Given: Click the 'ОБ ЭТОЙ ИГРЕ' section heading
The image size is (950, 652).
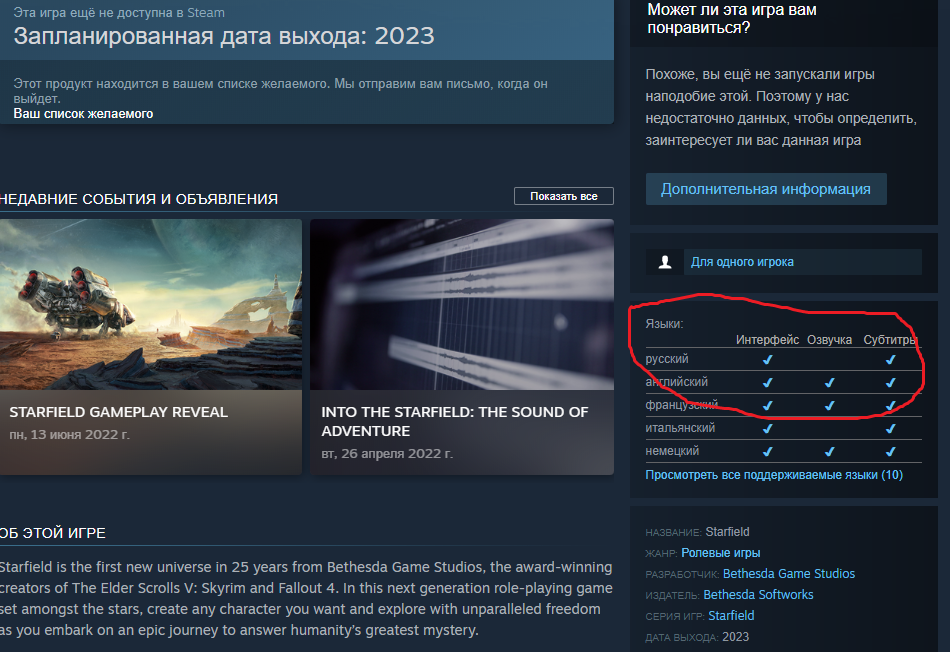Looking at the screenshot, I should [x=52, y=533].
